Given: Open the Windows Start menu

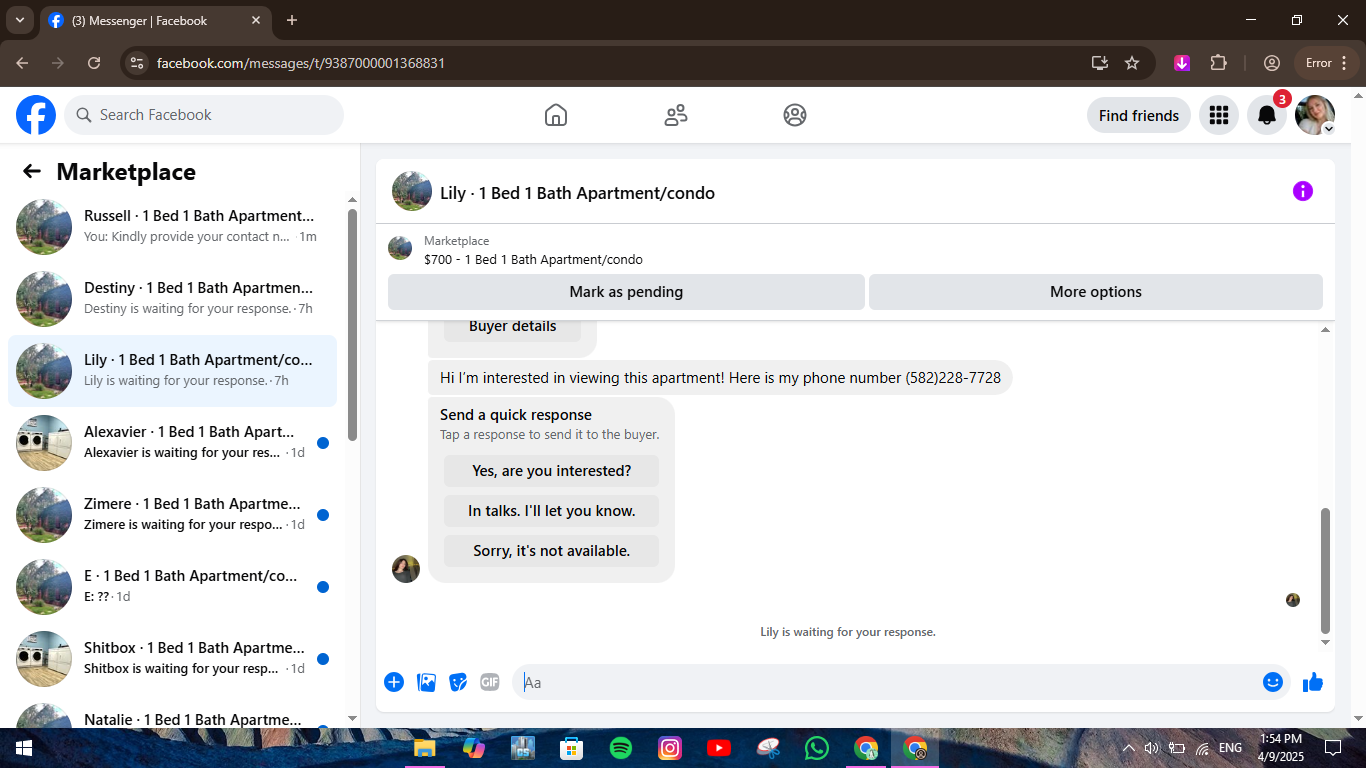Looking at the screenshot, I should (23, 748).
